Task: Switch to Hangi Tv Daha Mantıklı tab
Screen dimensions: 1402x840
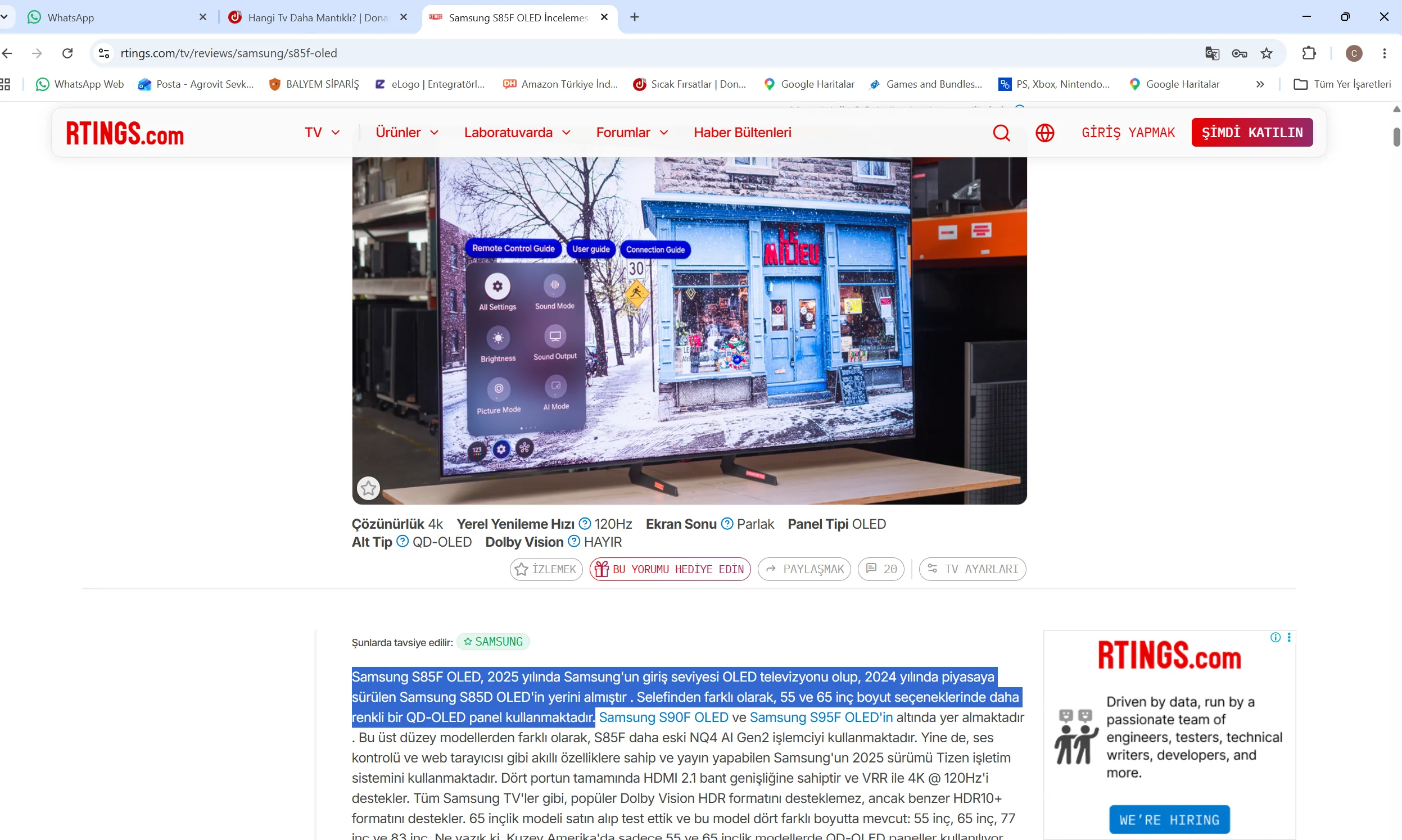Action: pyautogui.click(x=317, y=17)
